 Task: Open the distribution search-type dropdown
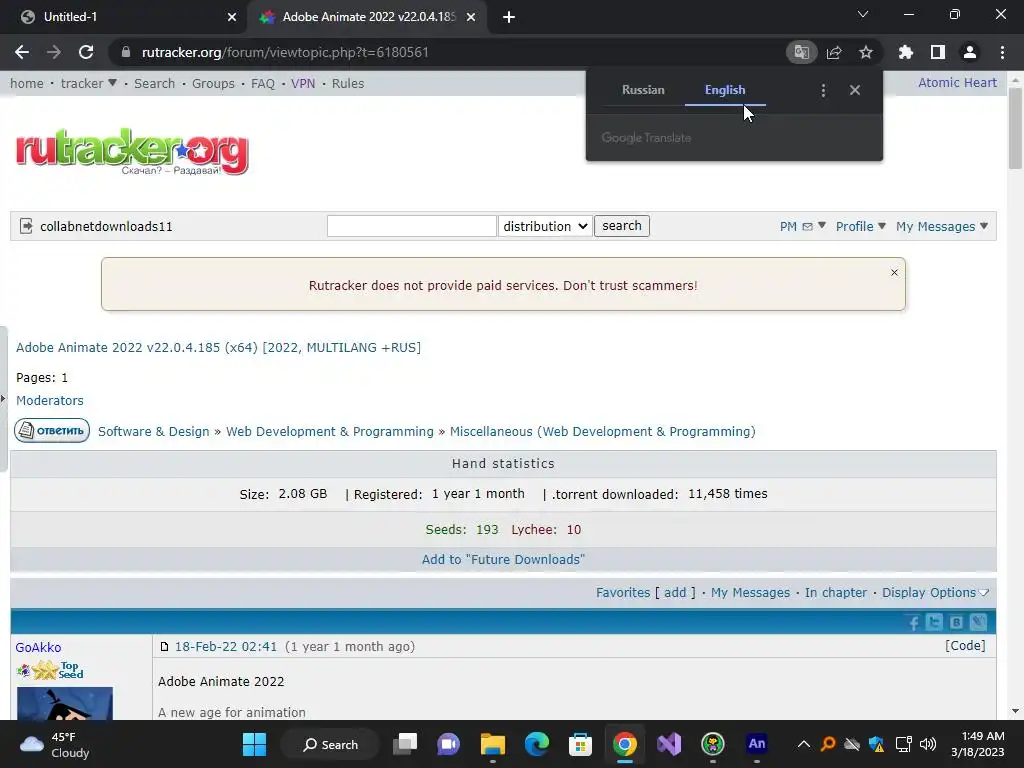point(545,226)
